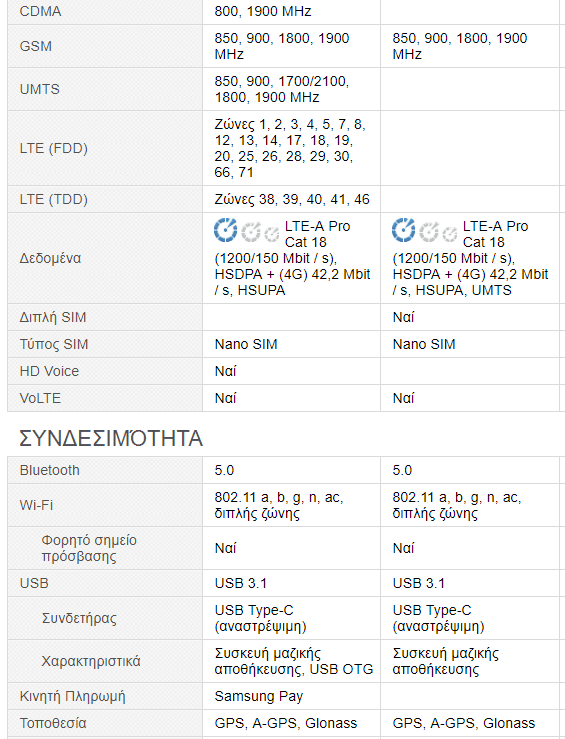Image resolution: width=565 pixels, height=739 pixels.
Task: Click the Διπλή SIM row label
Action: point(53,317)
